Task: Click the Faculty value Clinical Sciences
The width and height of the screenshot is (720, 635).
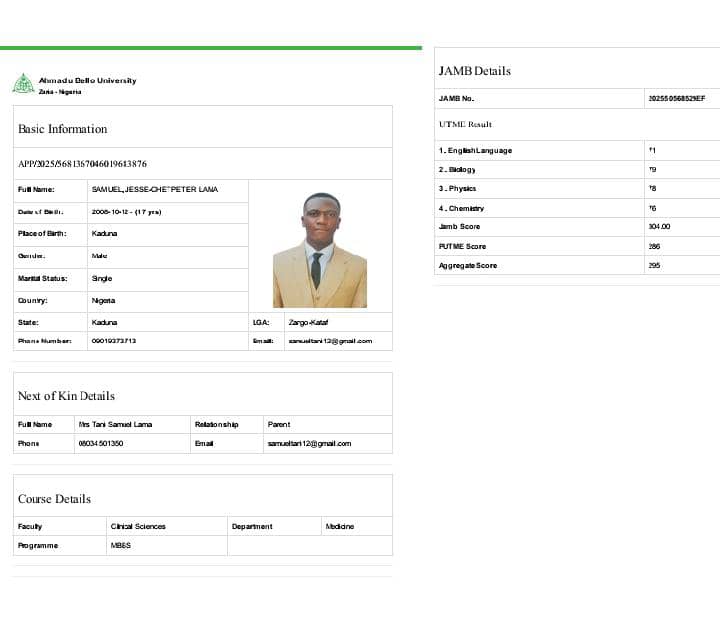Action: [x=138, y=526]
